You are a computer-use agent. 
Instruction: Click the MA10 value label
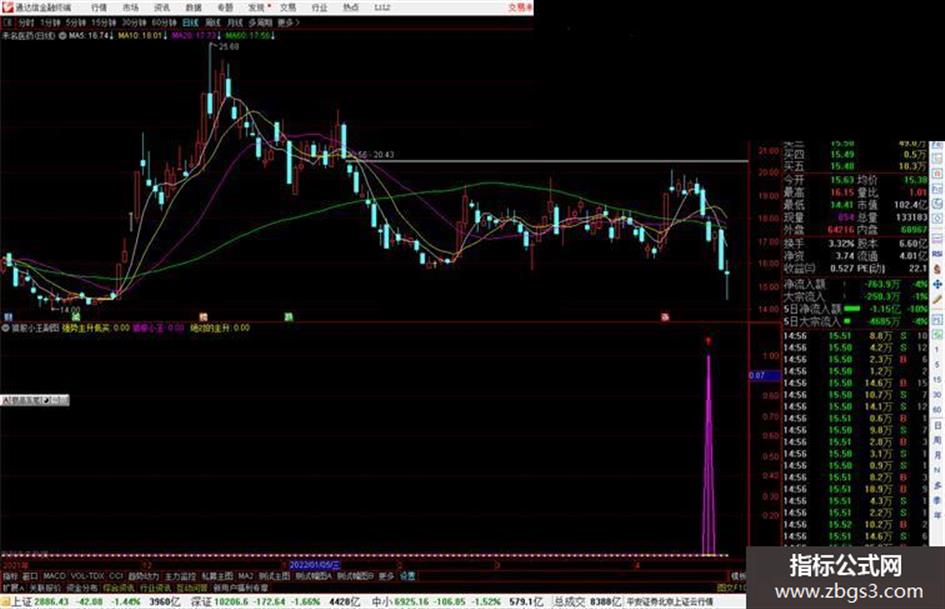click(x=140, y=36)
